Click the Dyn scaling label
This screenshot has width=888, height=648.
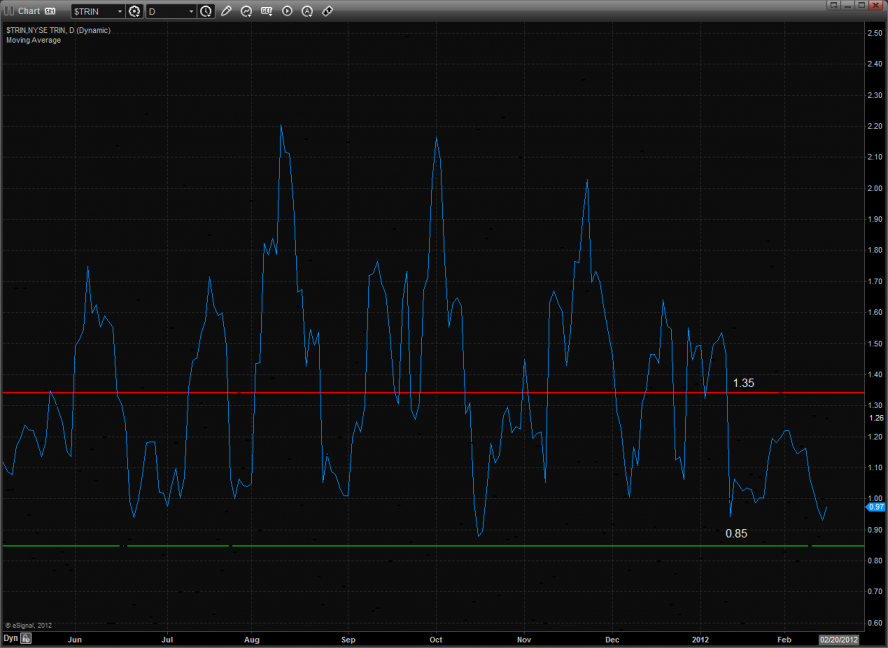(11, 638)
